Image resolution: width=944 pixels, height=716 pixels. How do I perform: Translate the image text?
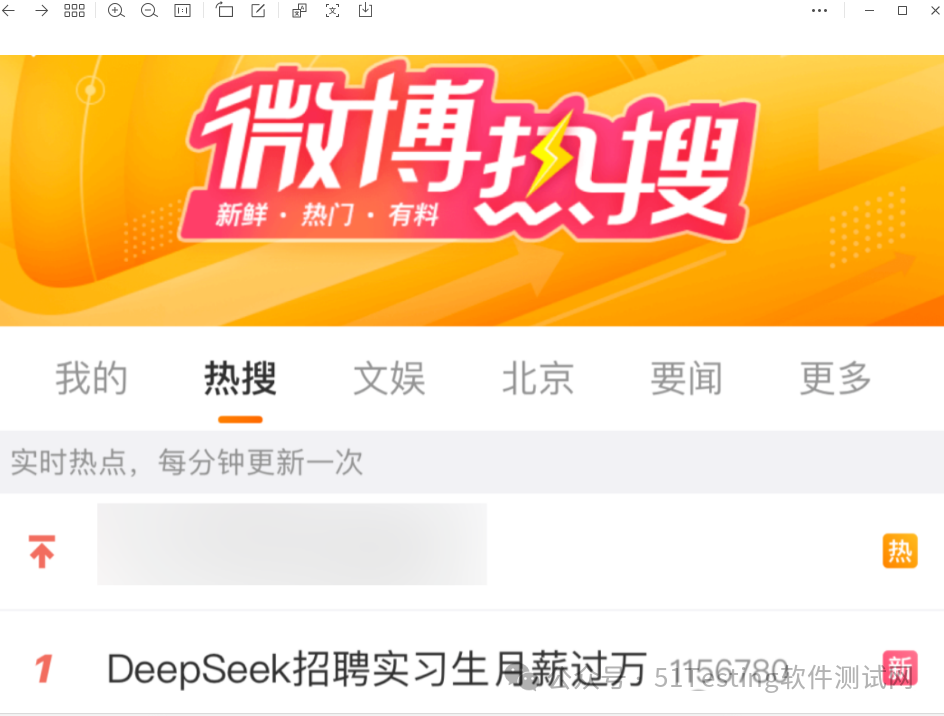[x=299, y=10]
